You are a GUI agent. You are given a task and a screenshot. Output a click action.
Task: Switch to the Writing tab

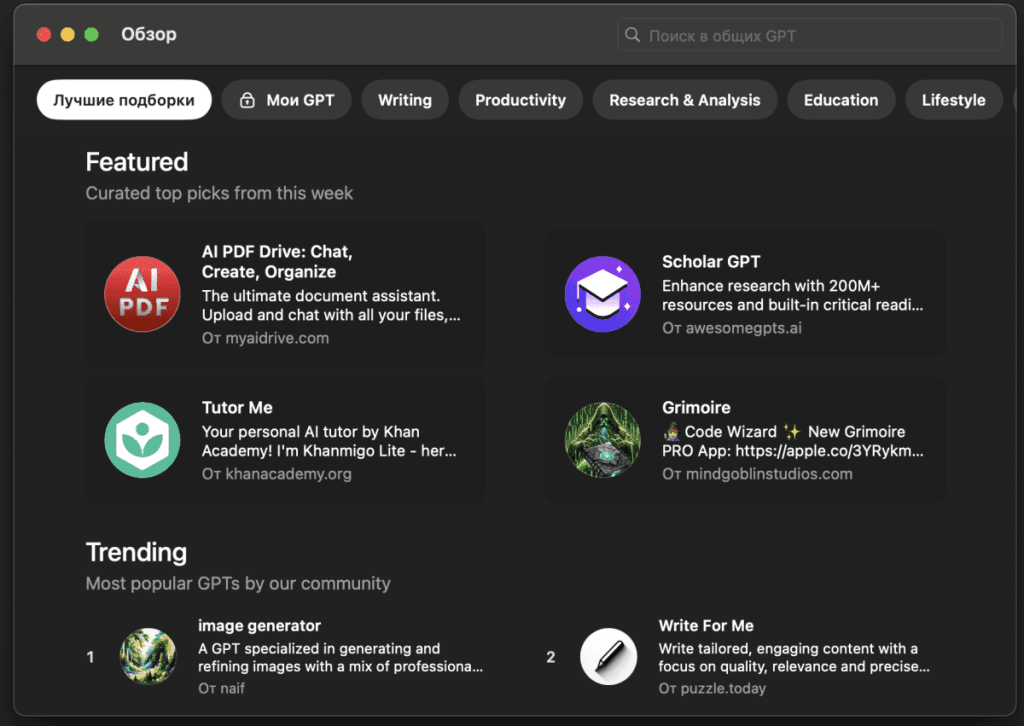point(405,100)
